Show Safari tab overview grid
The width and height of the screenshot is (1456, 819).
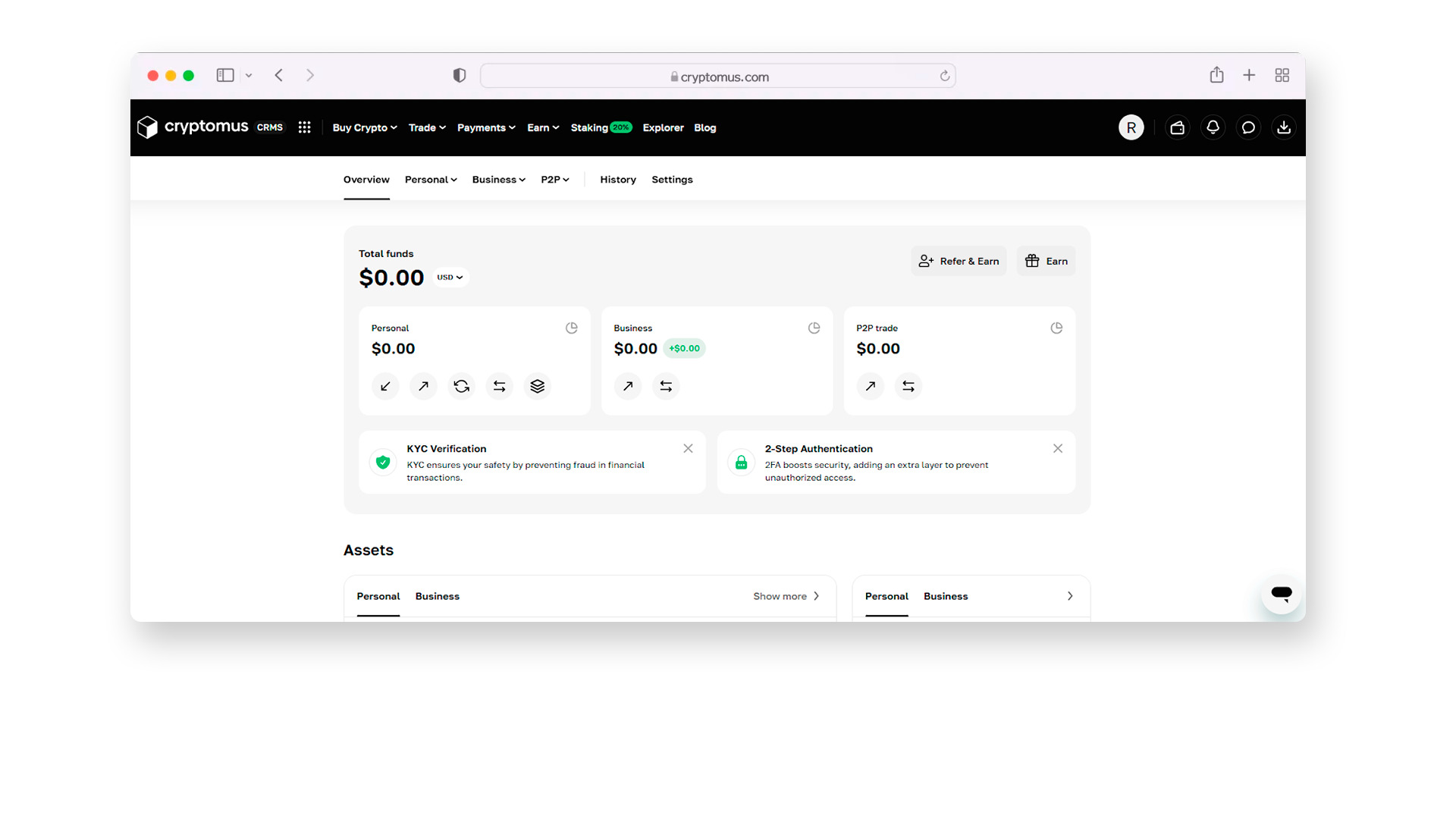pyautogui.click(x=1282, y=75)
